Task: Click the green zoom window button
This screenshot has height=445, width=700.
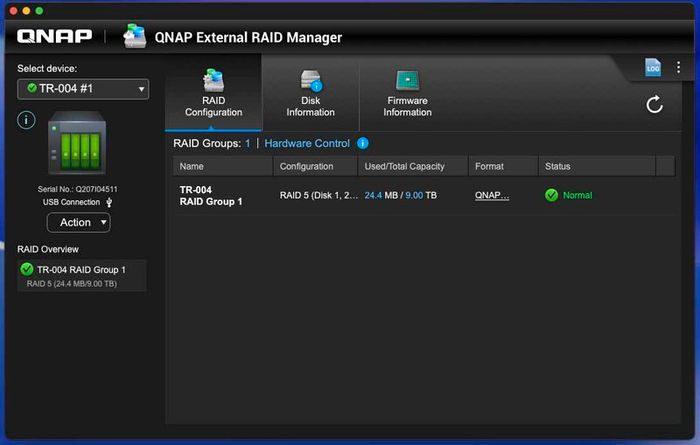Action: pos(39,11)
